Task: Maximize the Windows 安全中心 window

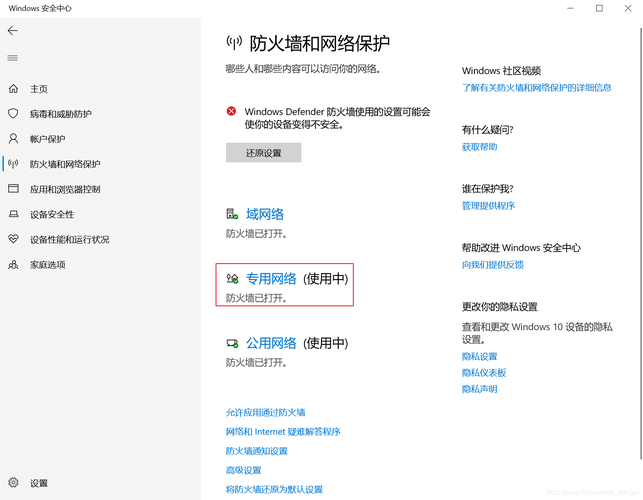Action: (599, 8)
